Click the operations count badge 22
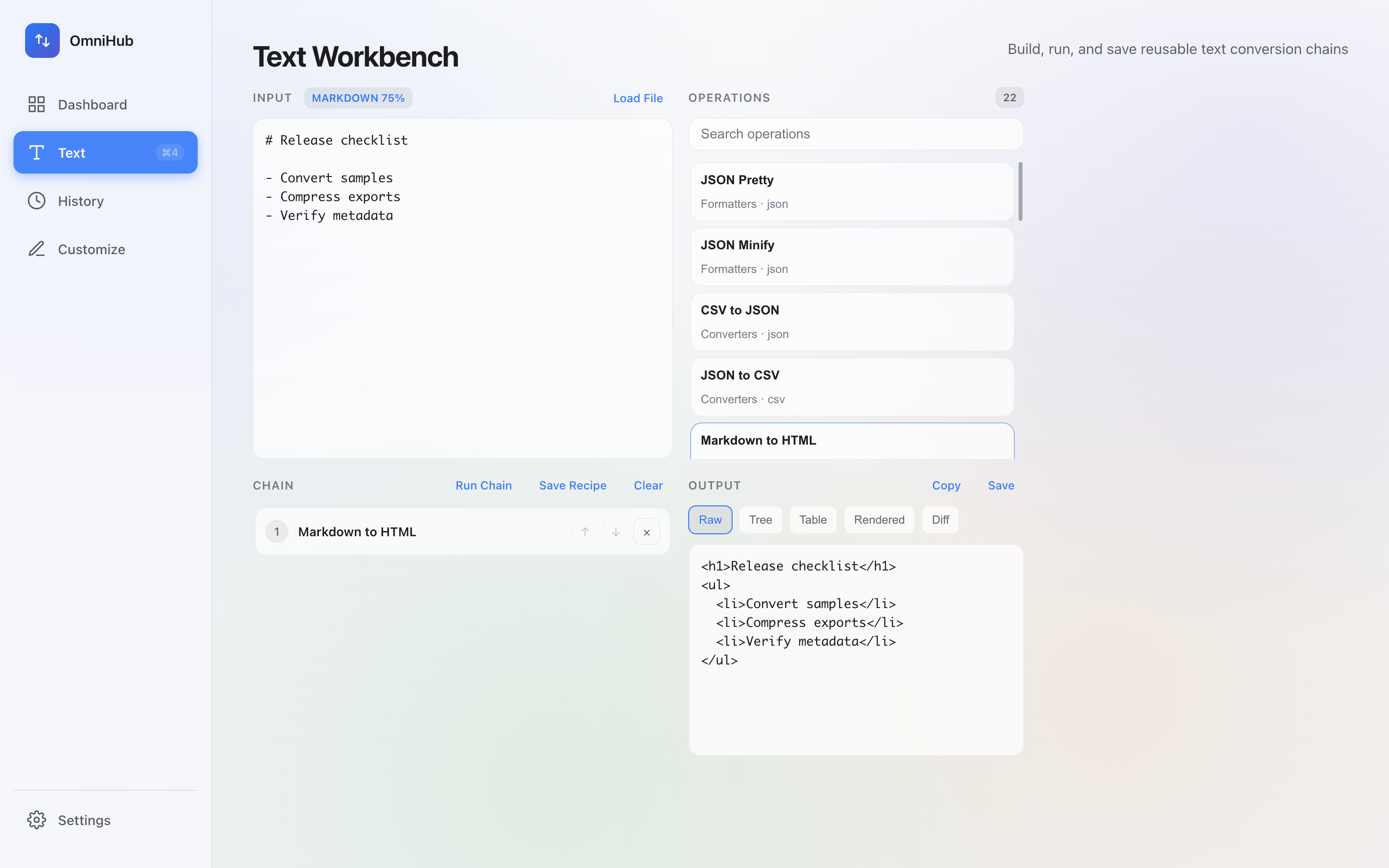Image resolution: width=1389 pixels, height=868 pixels. point(1009,97)
